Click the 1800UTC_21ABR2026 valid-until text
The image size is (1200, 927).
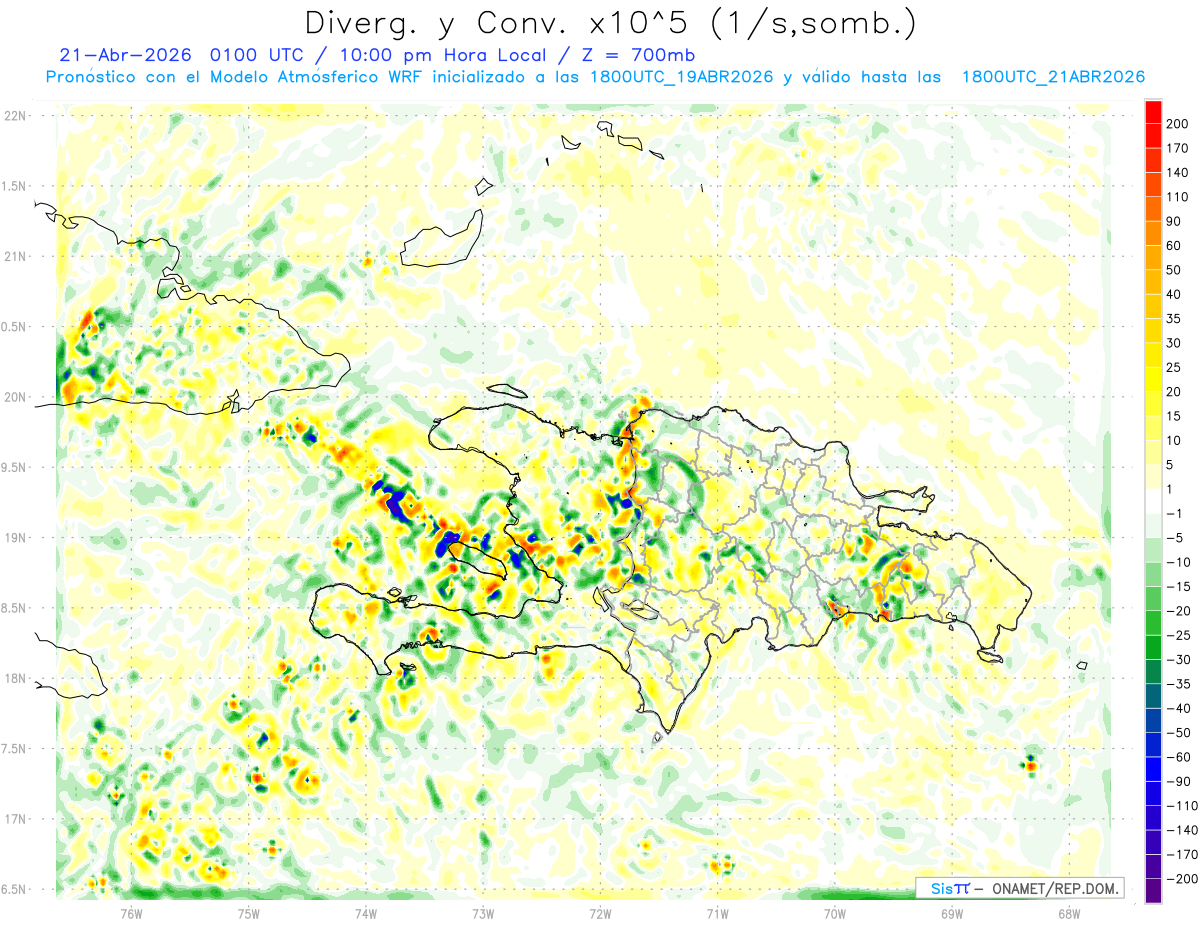click(1053, 77)
